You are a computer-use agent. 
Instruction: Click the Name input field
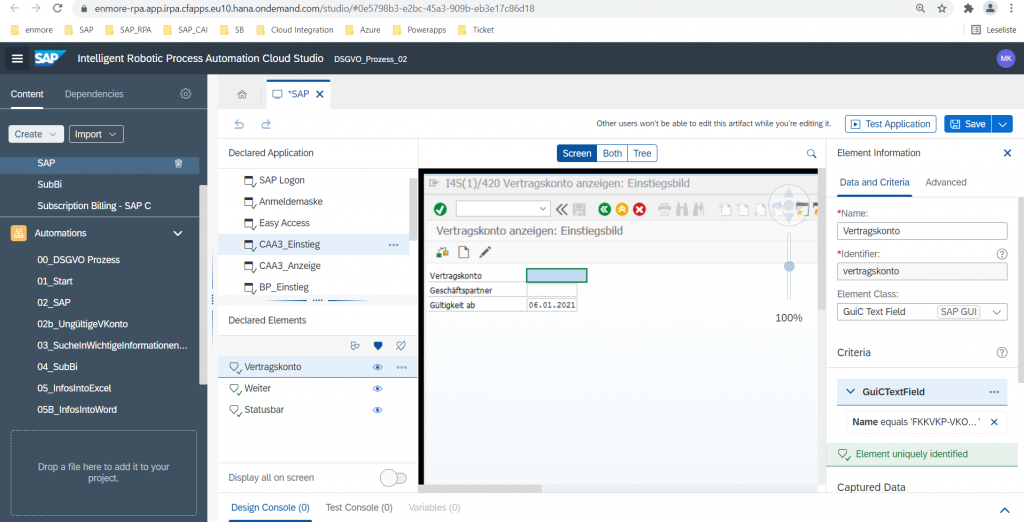pos(921,231)
